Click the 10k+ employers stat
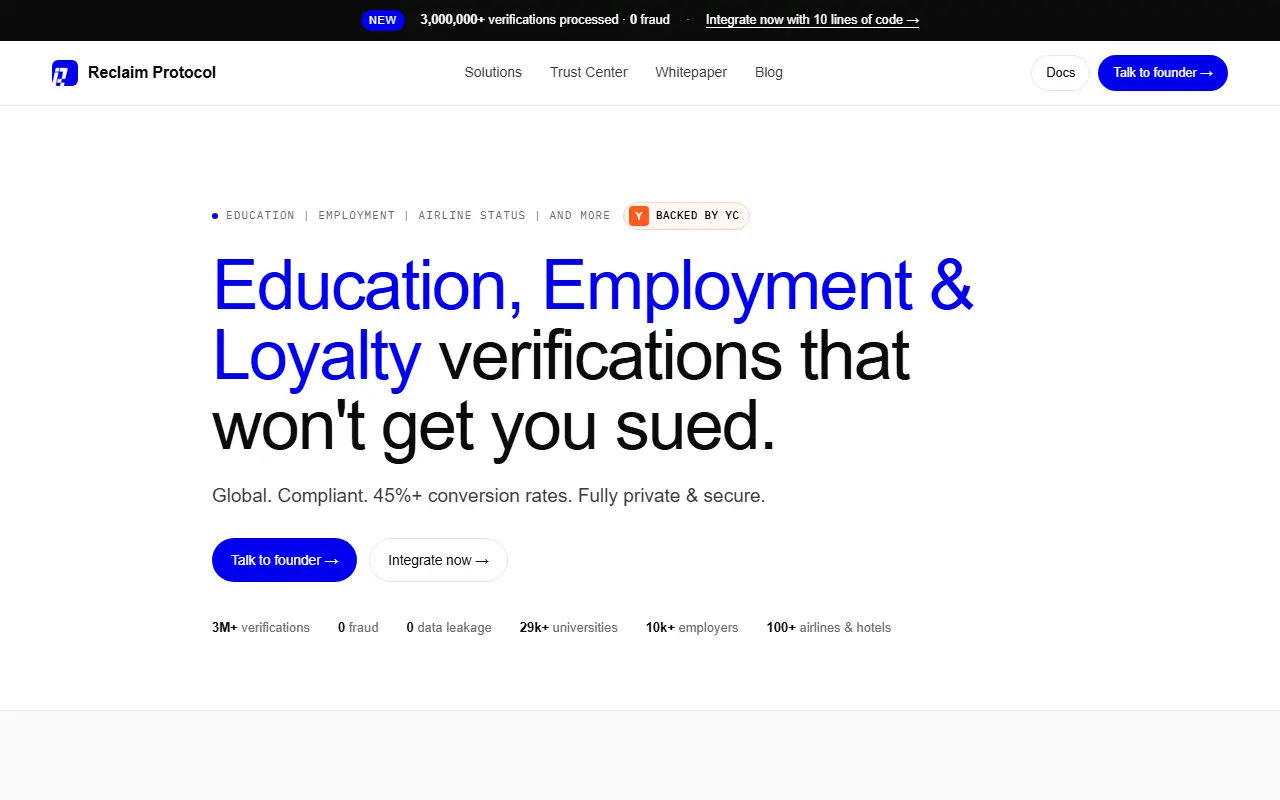 click(x=692, y=628)
